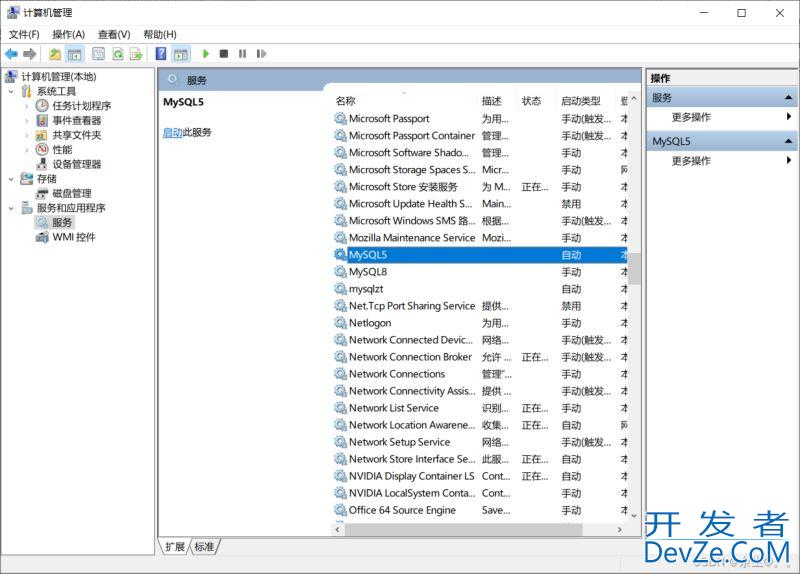Viewport: 800px width, 574px height.
Task: Select the Network Connections service row
Action: [480, 374]
